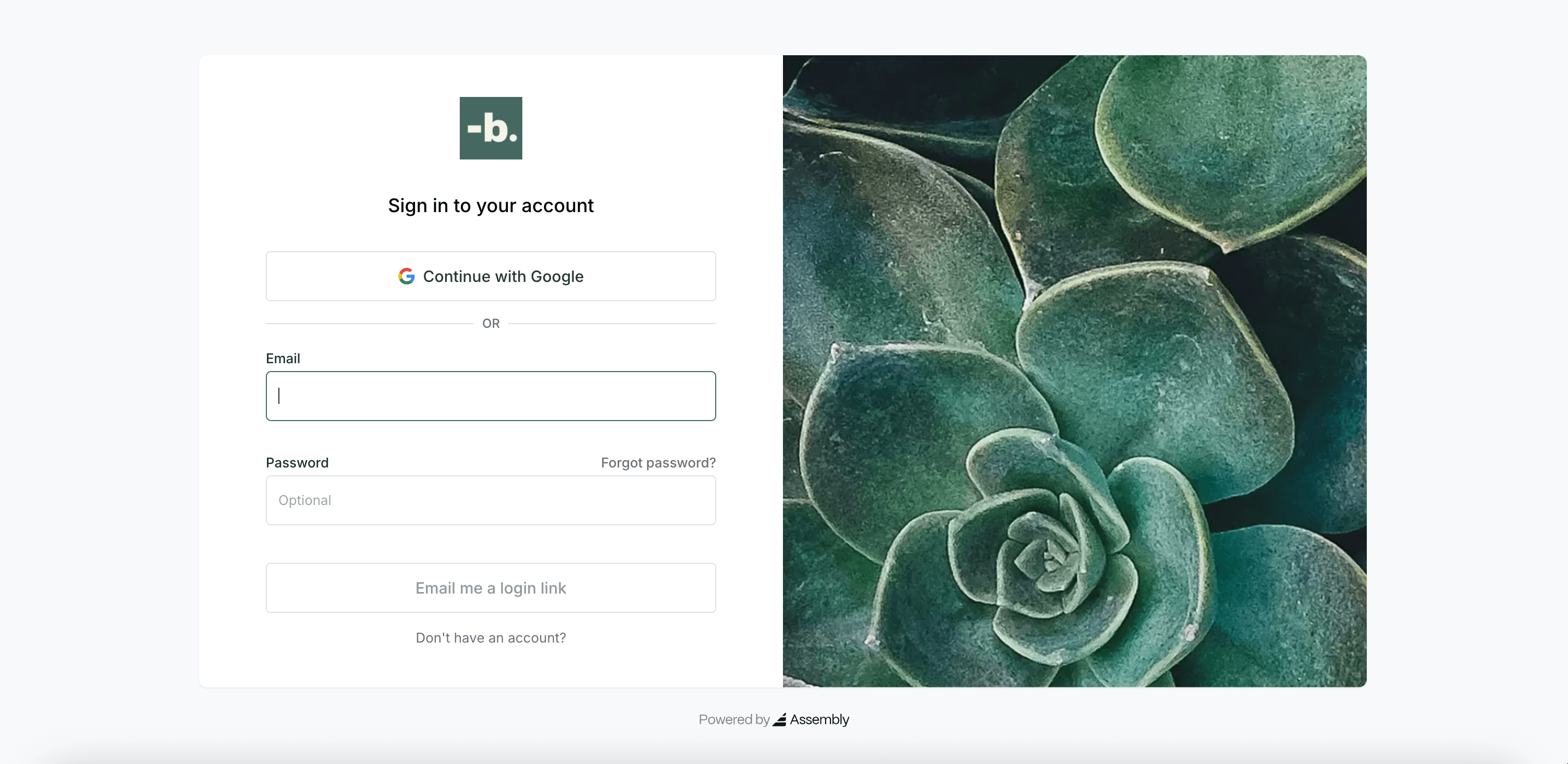Click the Powered by footer text
The width and height of the screenshot is (1568, 764).
click(733, 720)
